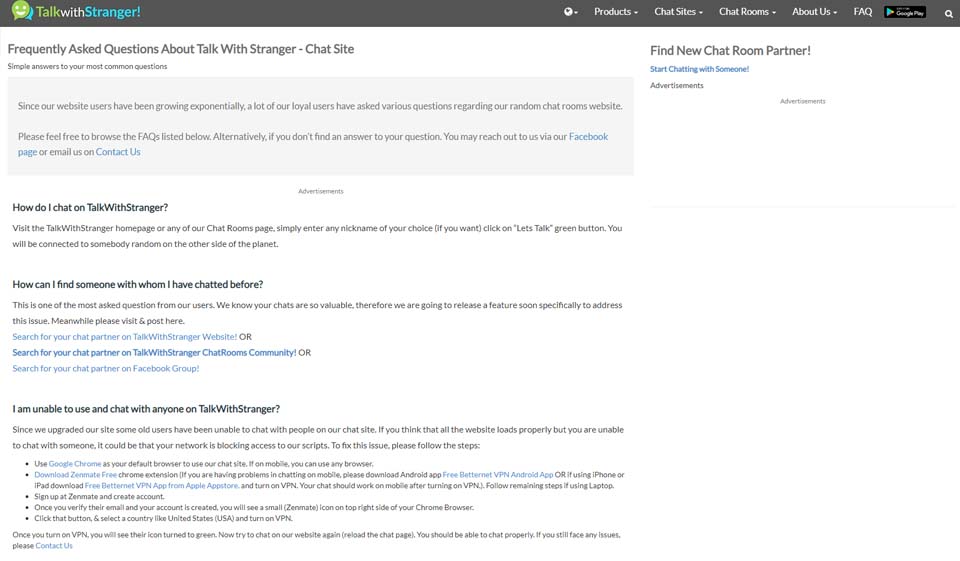Click Start Chatting with Someone link

699,69
